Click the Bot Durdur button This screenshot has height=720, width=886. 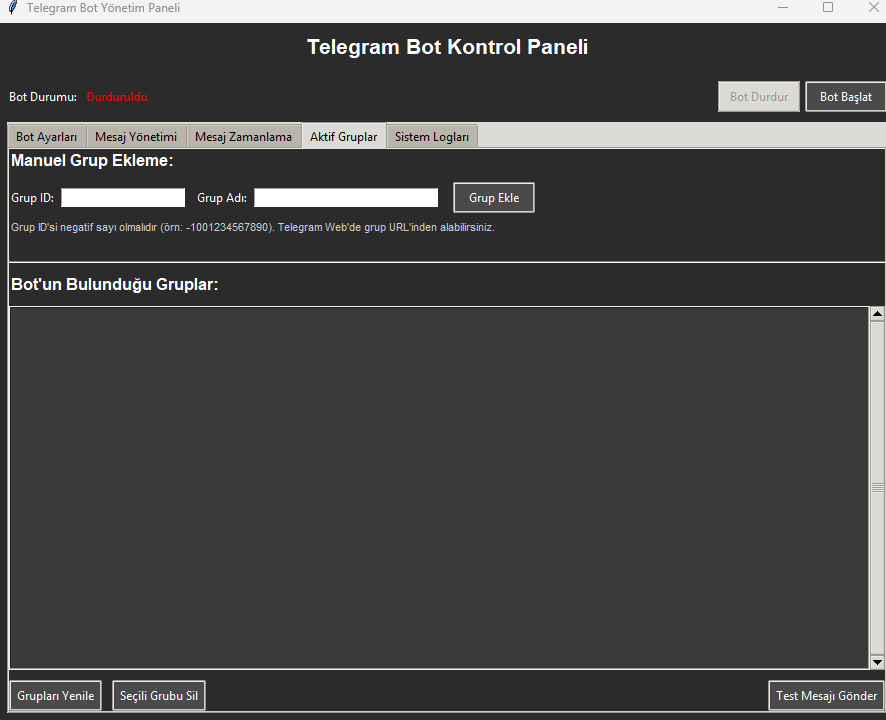point(758,97)
